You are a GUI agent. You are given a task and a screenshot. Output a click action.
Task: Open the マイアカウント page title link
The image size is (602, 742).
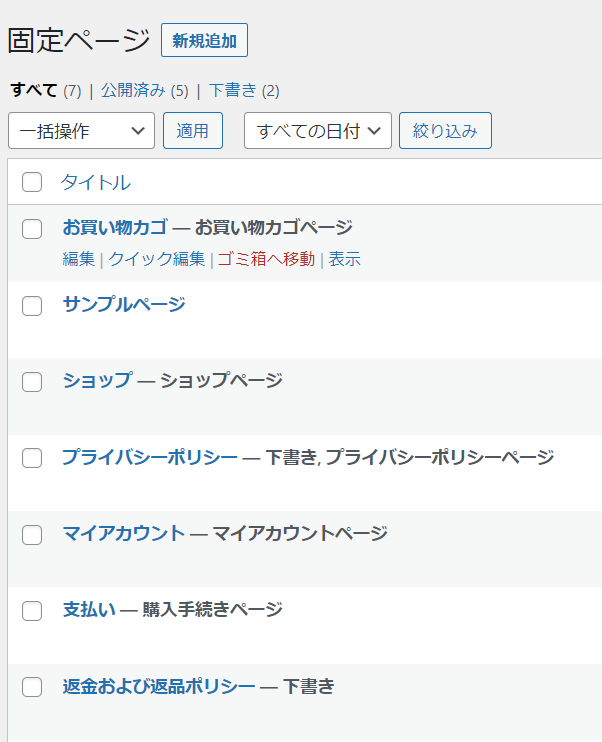point(123,533)
